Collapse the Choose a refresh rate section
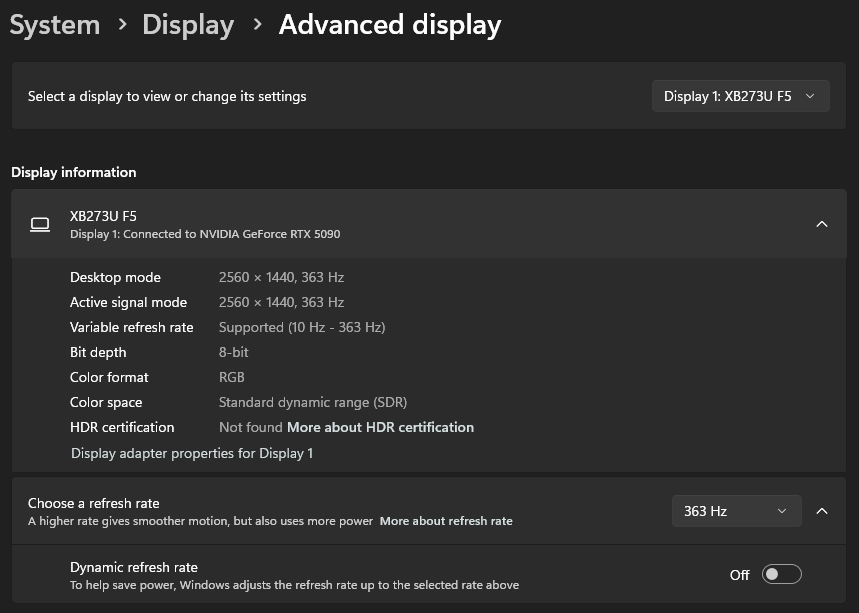The height and width of the screenshot is (613, 859). click(822, 511)
